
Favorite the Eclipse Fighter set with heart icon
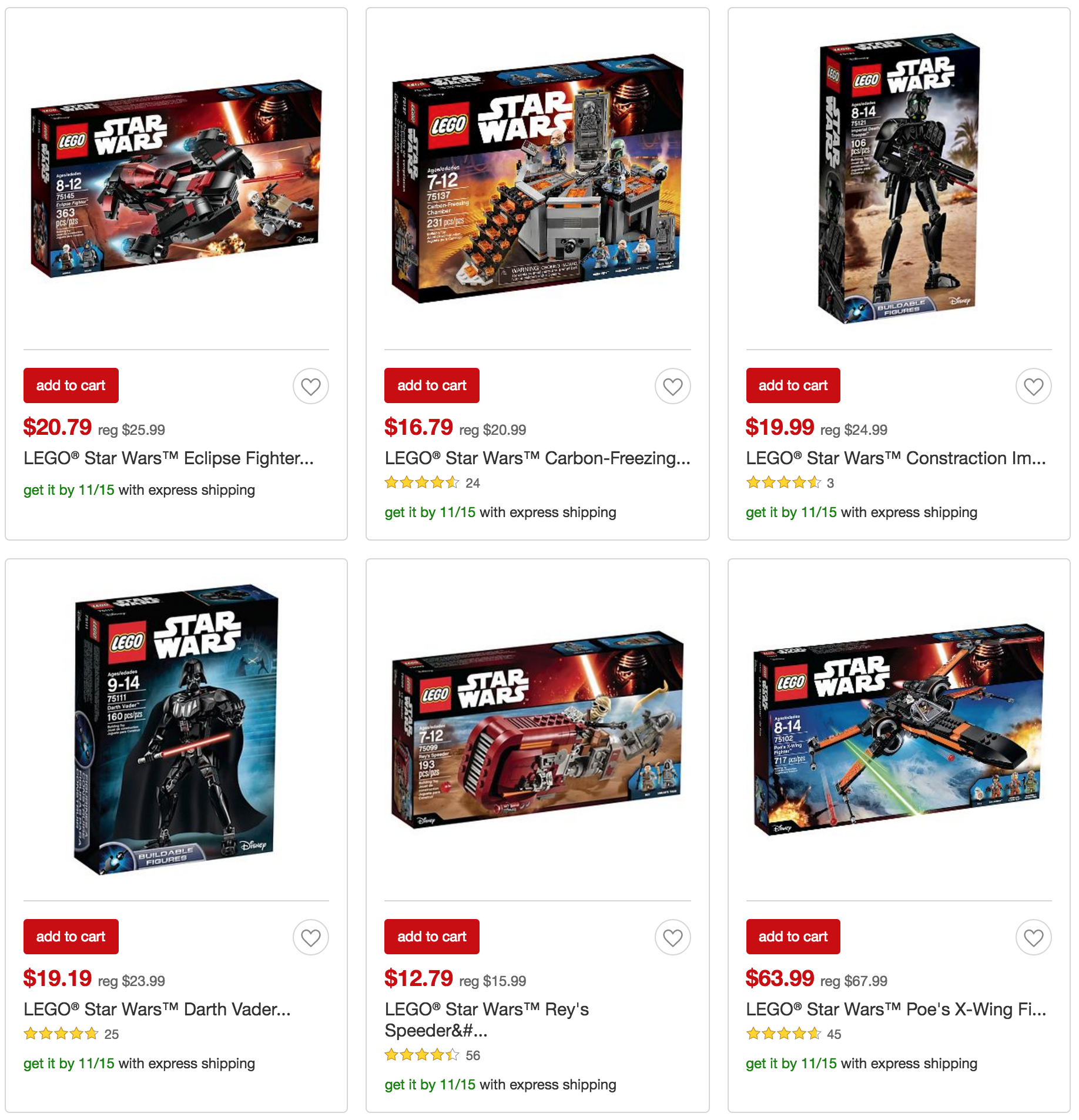pyautogui.click(x=311, y=386)
